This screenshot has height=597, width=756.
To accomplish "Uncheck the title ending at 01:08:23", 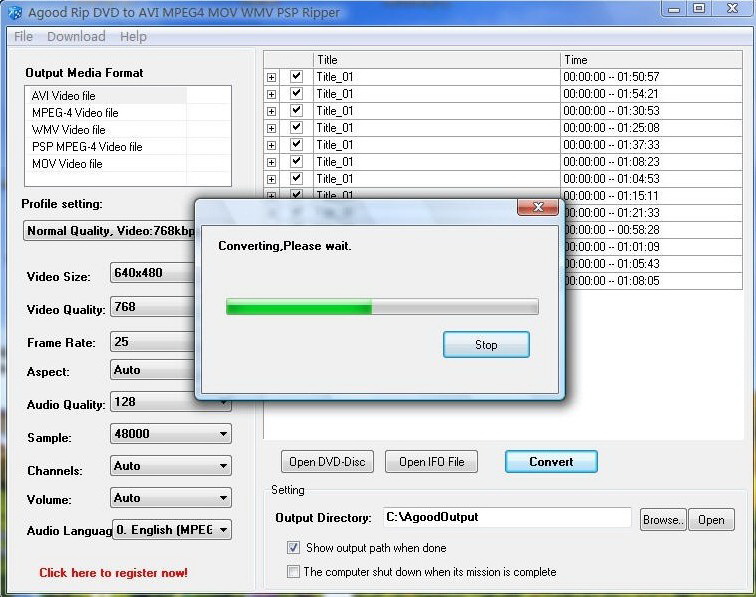I will [297, 161].
